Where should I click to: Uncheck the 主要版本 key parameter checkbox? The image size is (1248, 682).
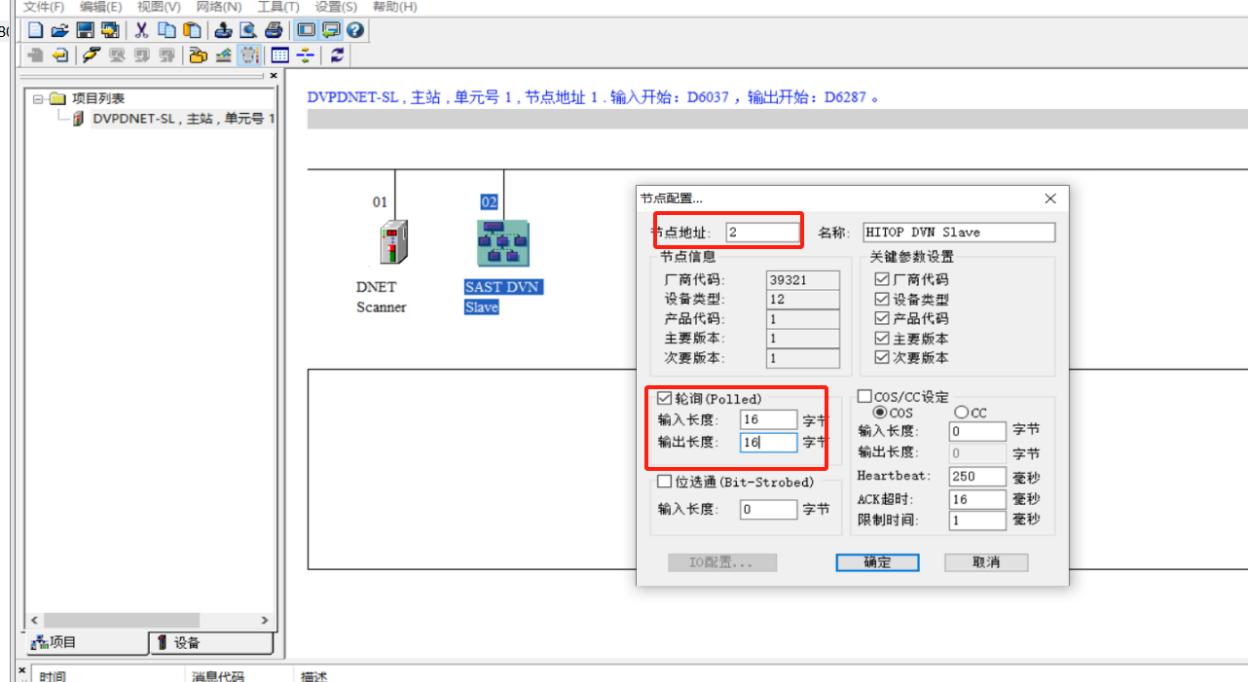coord(881,338)
